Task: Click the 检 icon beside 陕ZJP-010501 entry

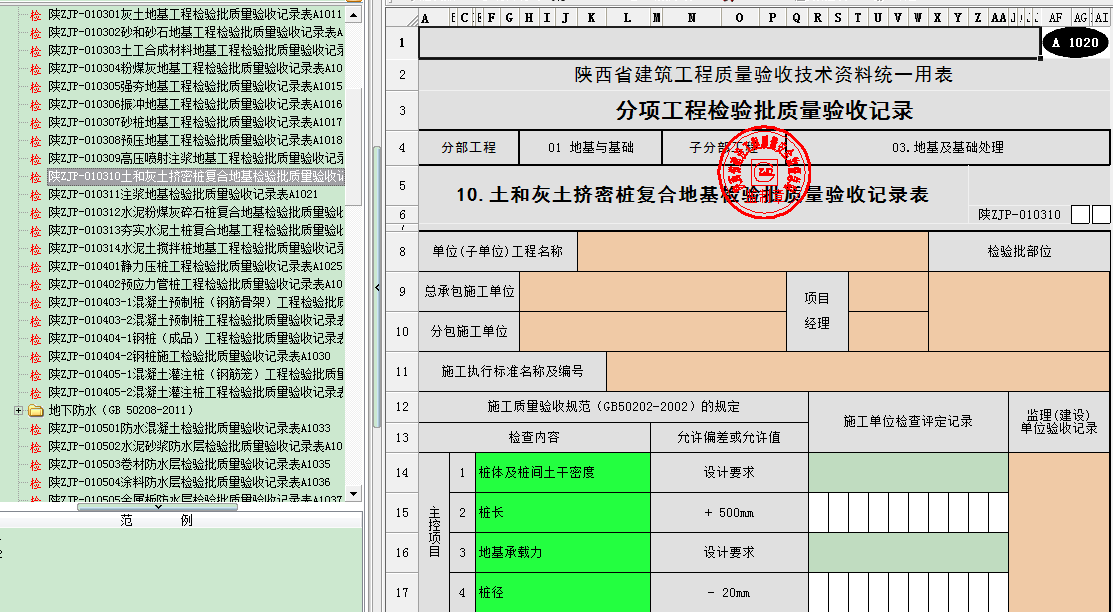Action: point(36,429)
